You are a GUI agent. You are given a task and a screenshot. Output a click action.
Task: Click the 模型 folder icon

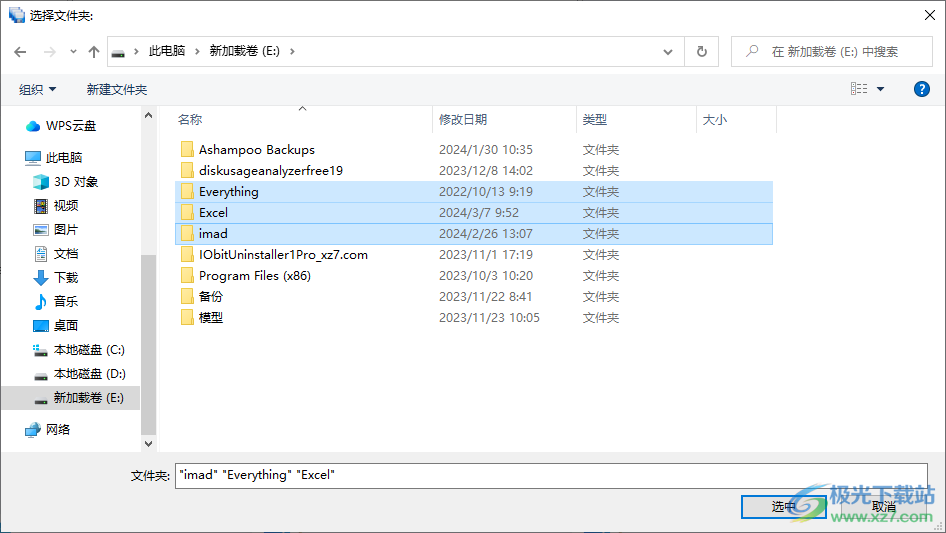point(187,317)
